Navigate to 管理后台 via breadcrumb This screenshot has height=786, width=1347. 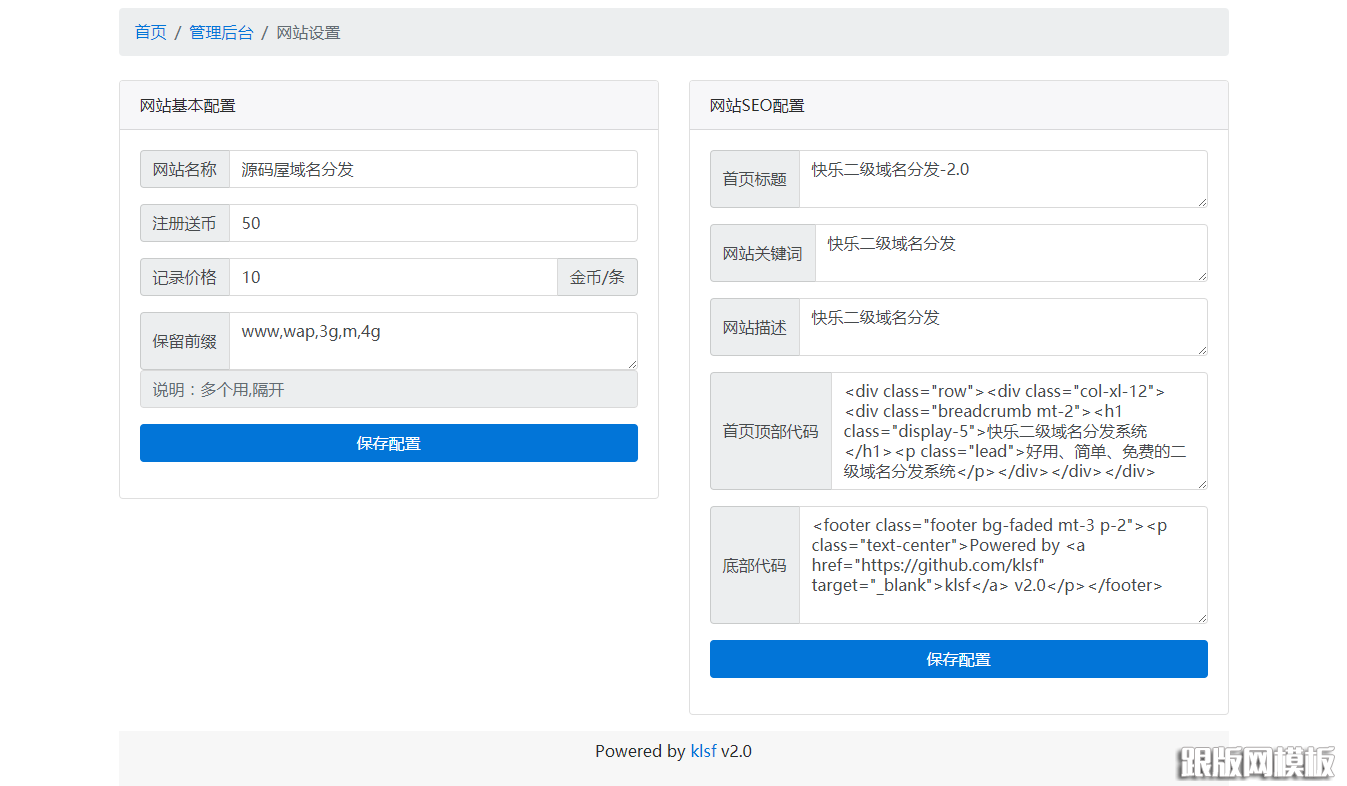point(221,32)
